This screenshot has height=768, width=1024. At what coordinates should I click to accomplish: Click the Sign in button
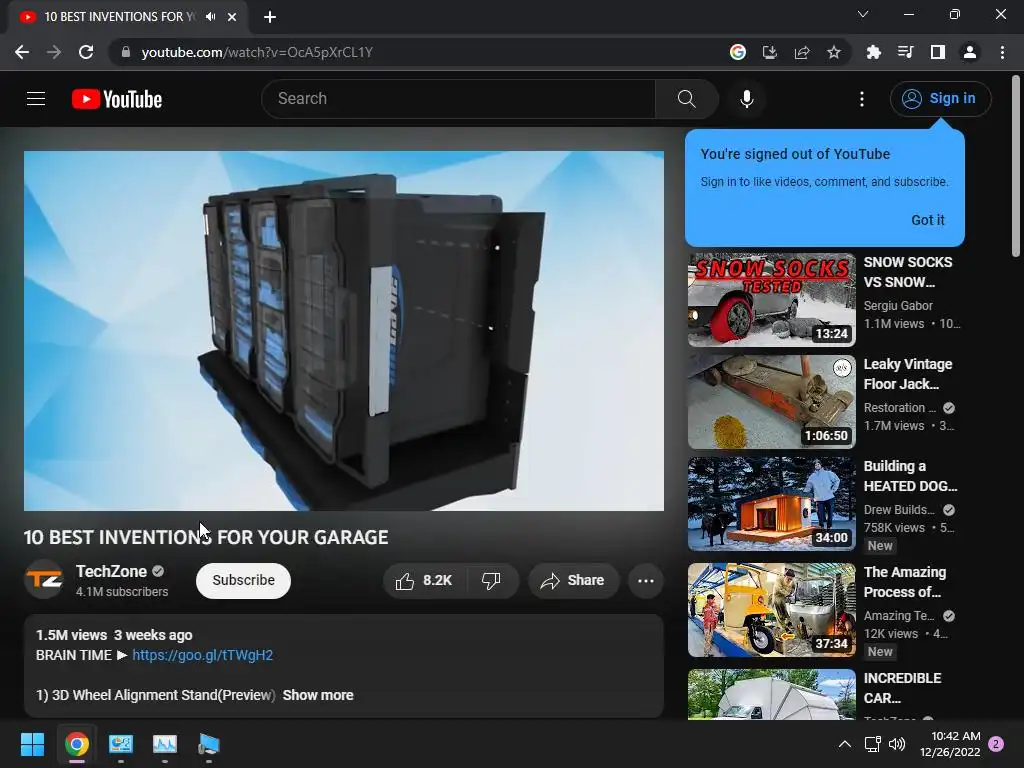point(940,99)
